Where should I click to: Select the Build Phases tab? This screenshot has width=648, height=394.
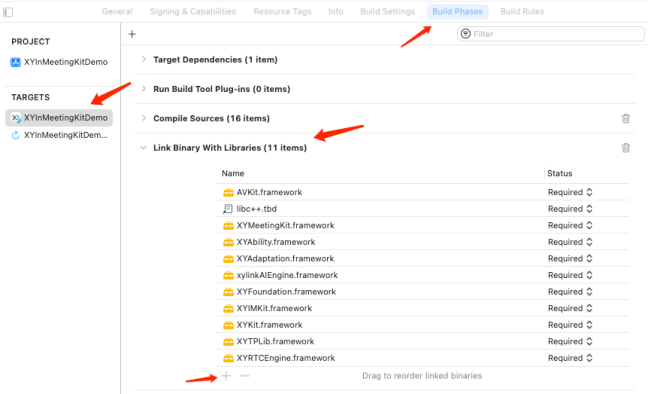(x=457, y=12)
